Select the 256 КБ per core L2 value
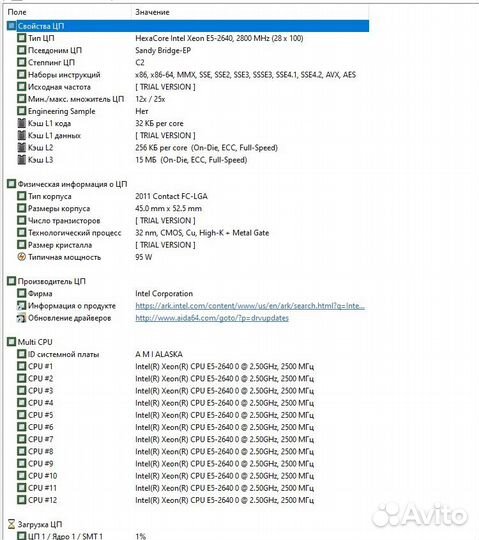This screenshot has width=479, height=540. point(206,148)
